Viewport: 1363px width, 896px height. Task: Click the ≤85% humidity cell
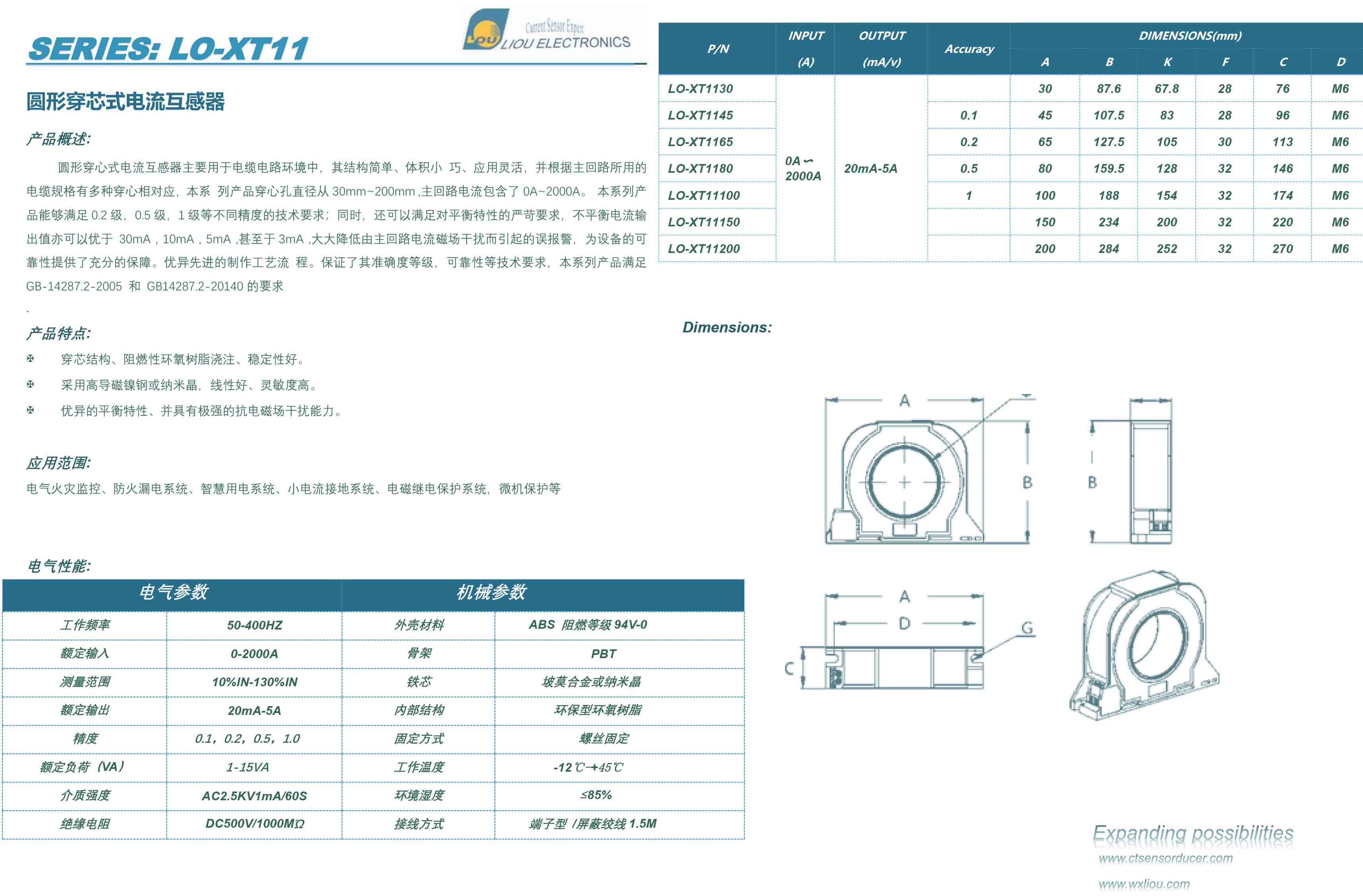pos(620,796)
